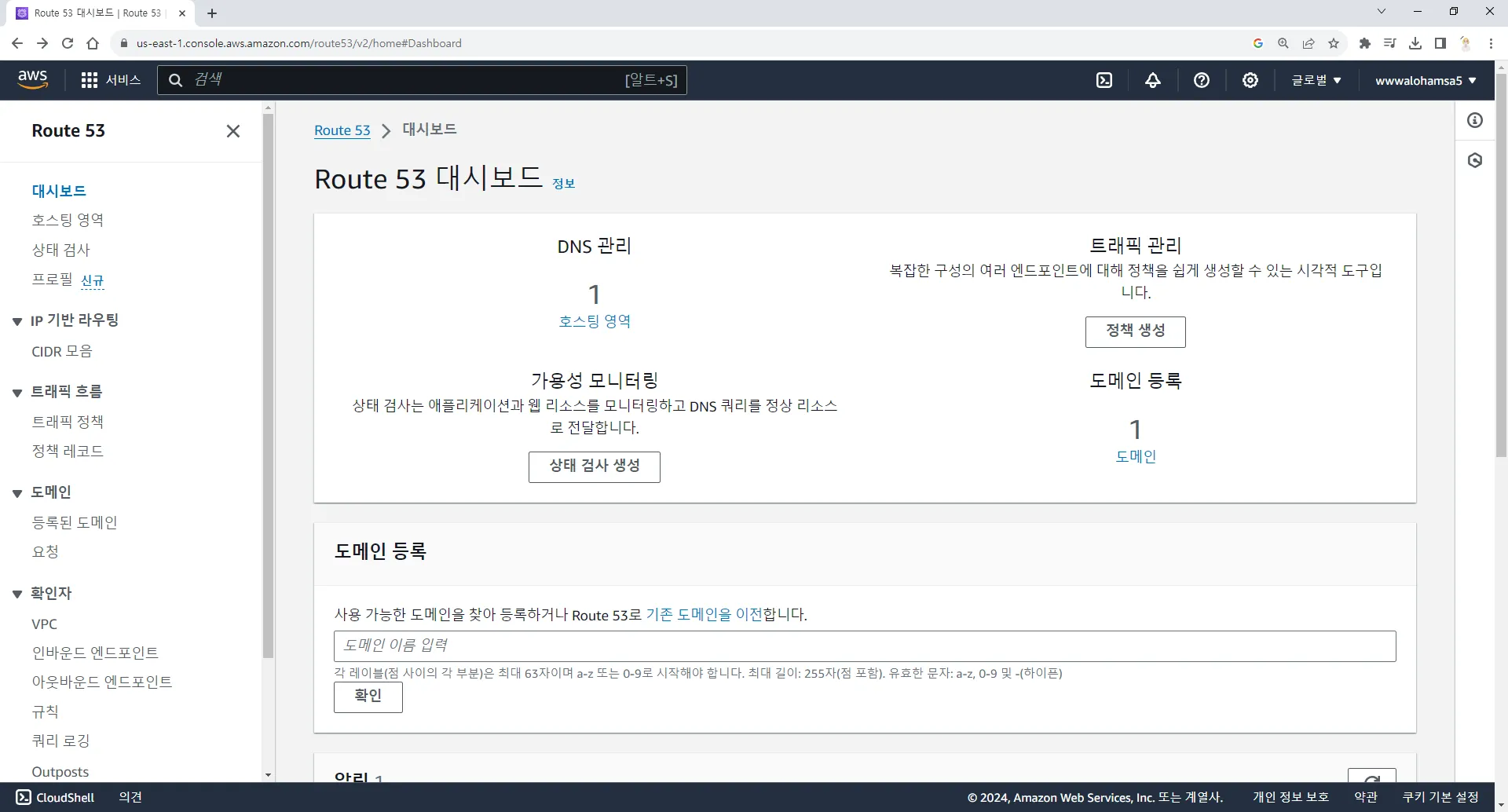The width and height of the screenshot is (1508, 812).
Task: Open the browser downloads icon
Action: [1415, 43]
